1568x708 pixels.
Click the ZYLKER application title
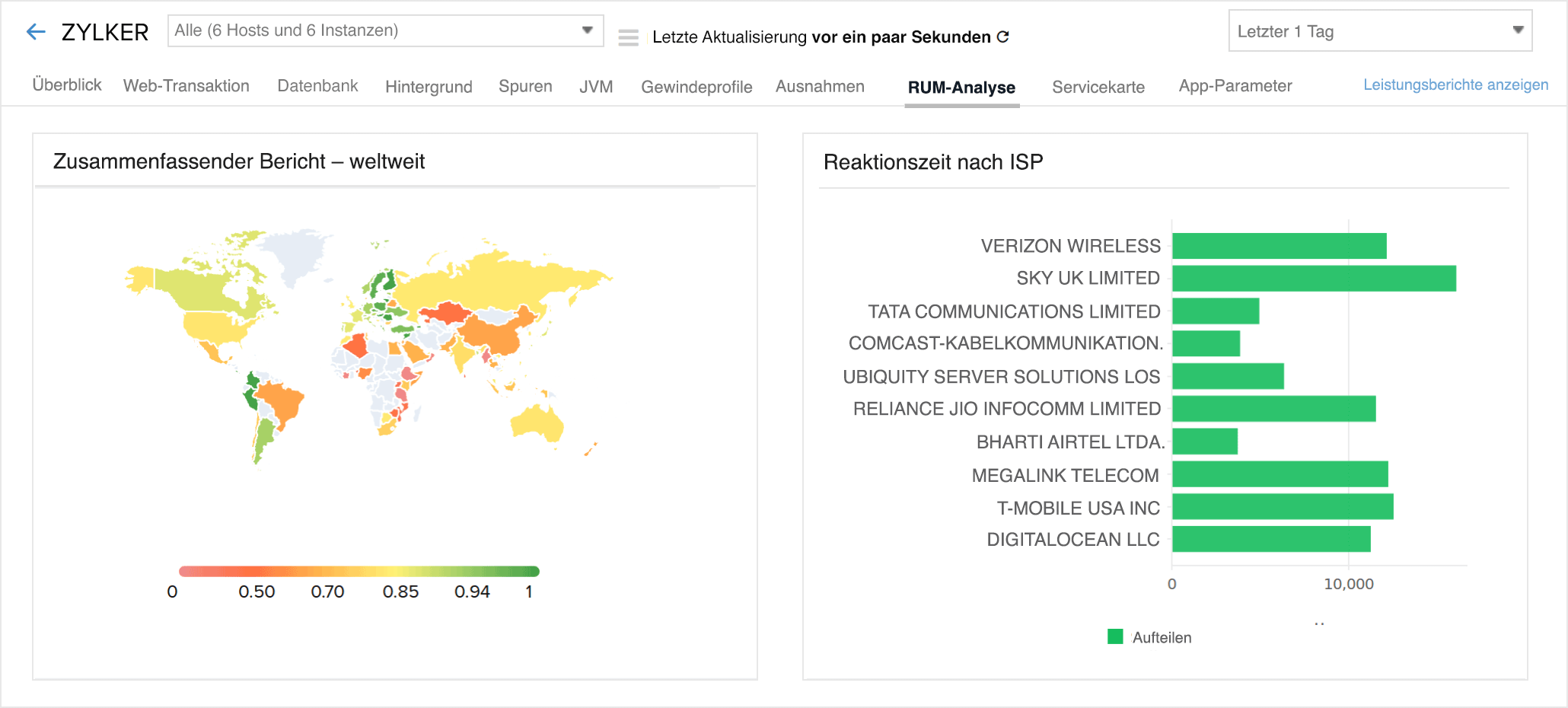[105, 32]
